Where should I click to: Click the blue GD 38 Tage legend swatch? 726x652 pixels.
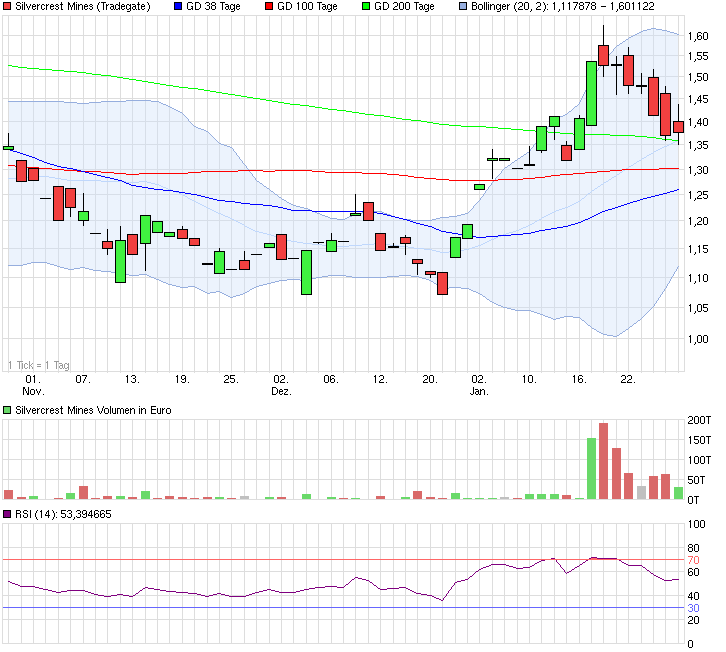178,6
